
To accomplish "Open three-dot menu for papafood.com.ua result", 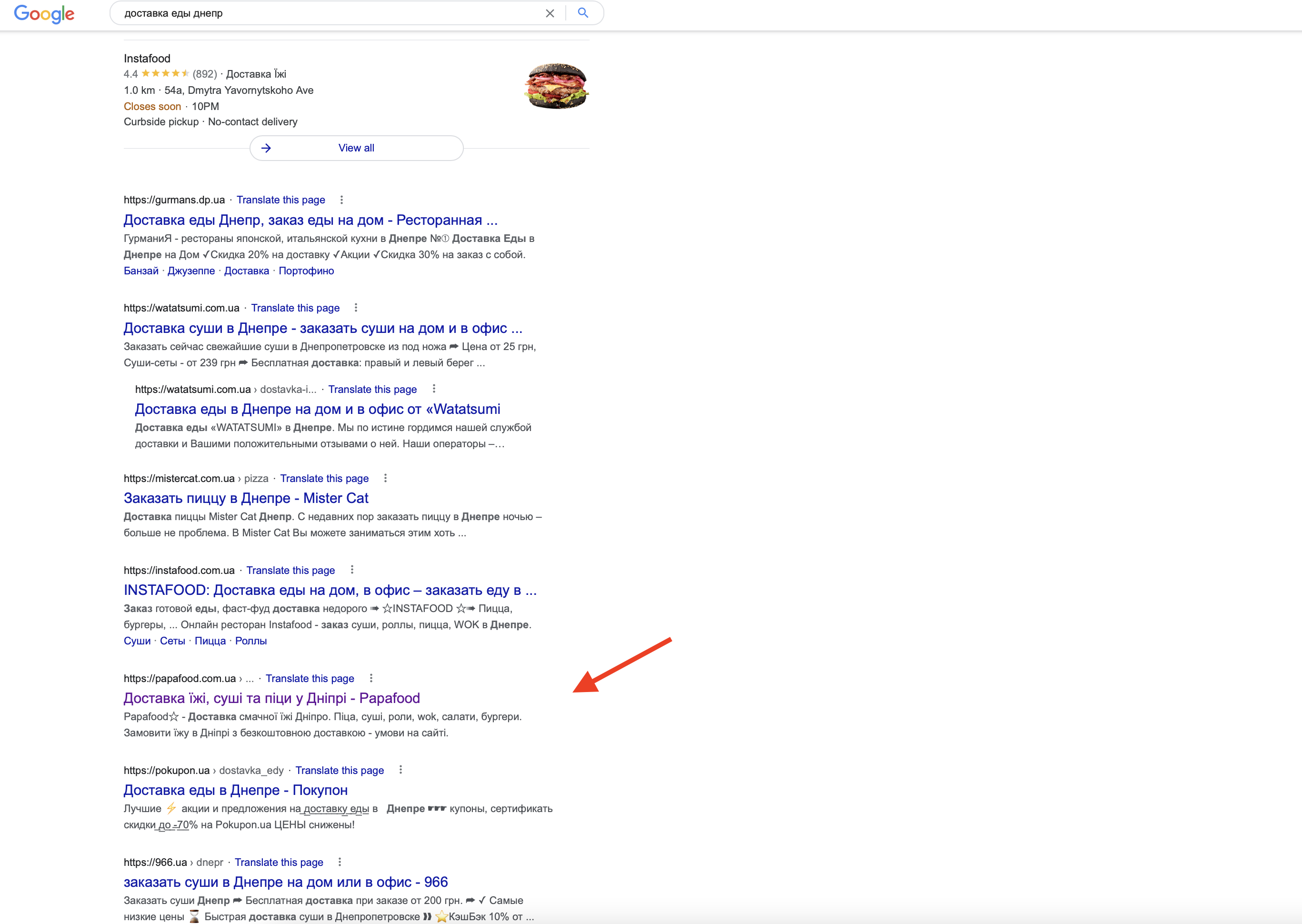I will (371, 678).
